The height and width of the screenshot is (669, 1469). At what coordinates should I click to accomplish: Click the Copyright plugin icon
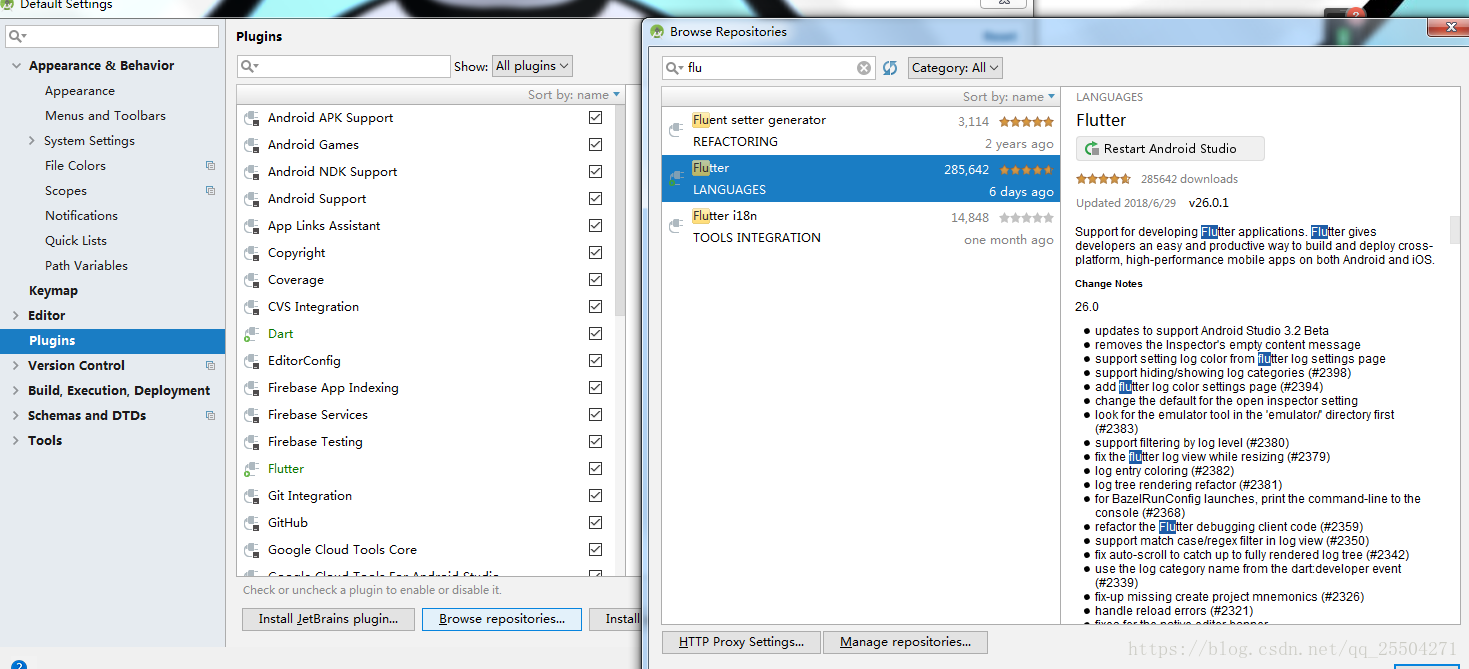click(x=252, y=253)
